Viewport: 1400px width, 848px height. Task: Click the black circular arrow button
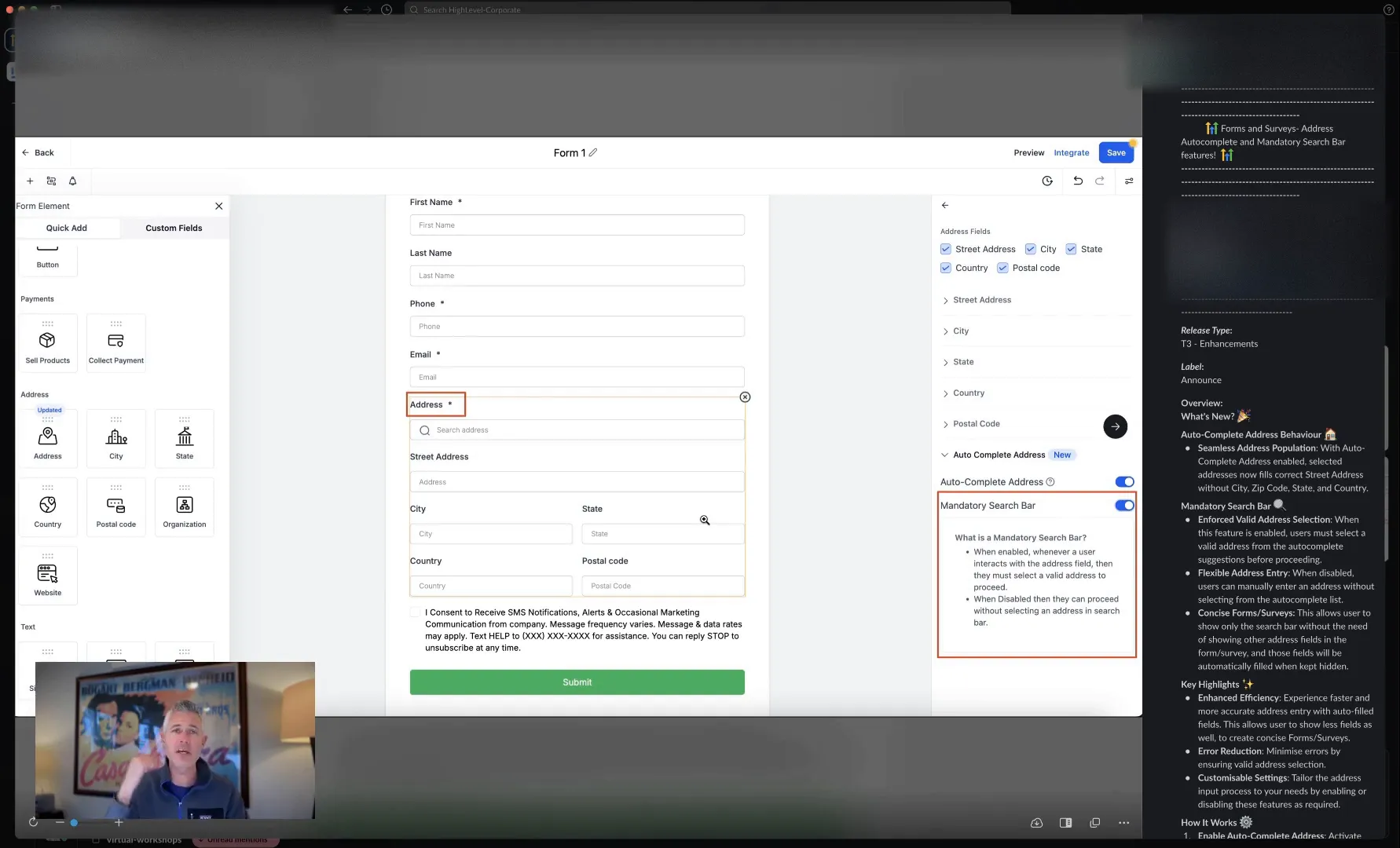click(1116, 426)
